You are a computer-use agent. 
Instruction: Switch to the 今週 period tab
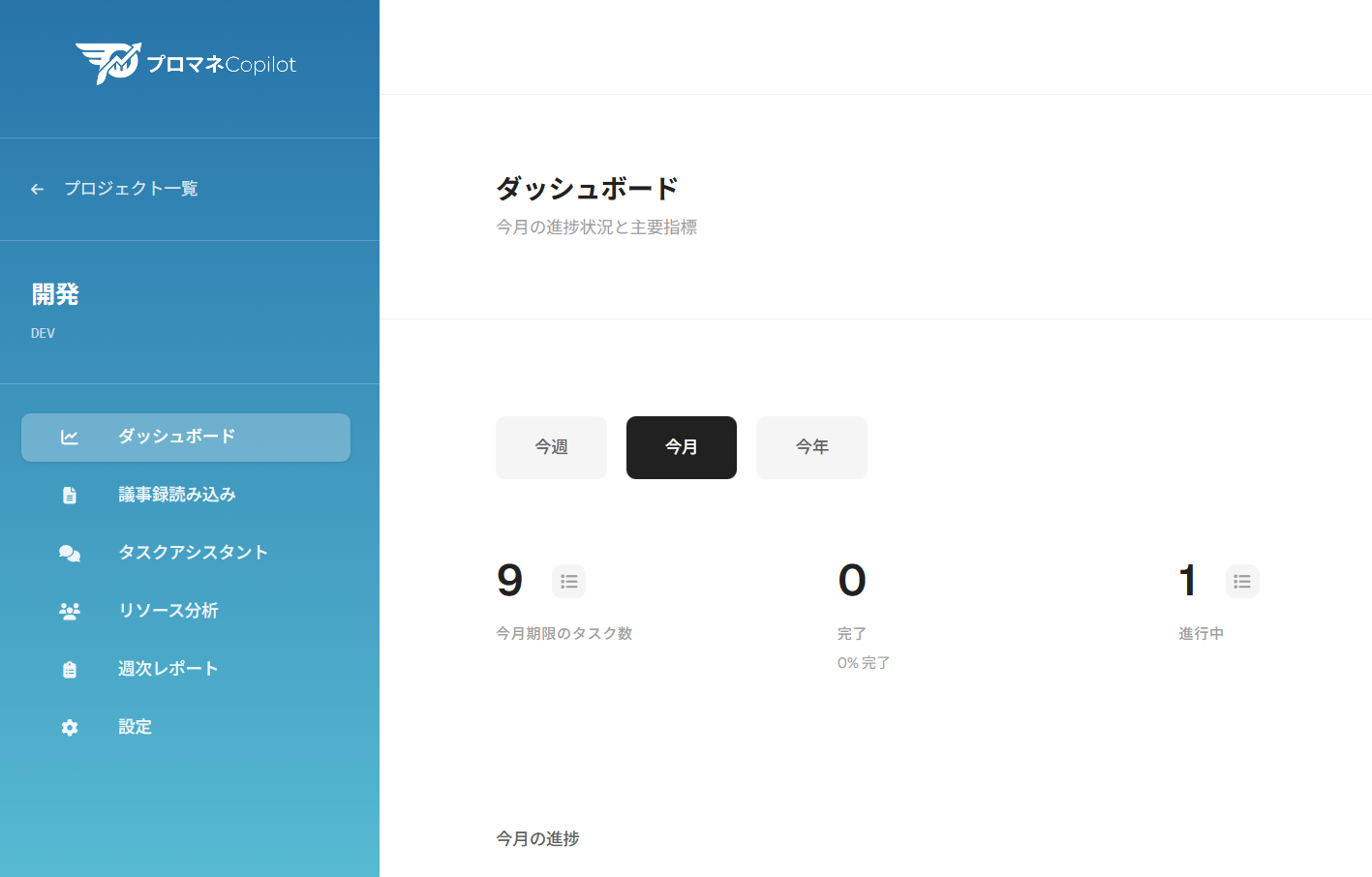[551, 447]
